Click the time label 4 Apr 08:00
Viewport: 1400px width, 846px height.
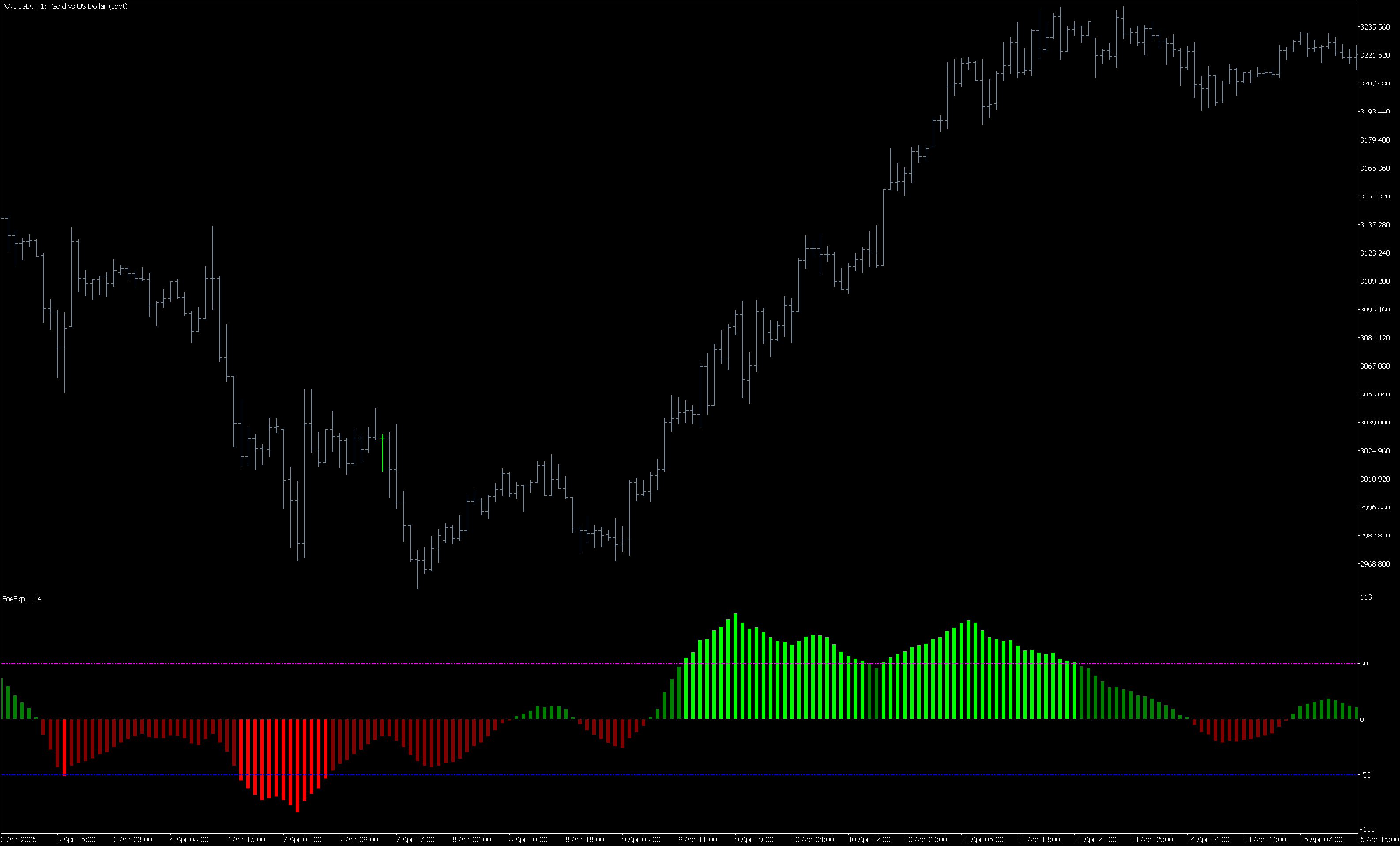[189, 840]
